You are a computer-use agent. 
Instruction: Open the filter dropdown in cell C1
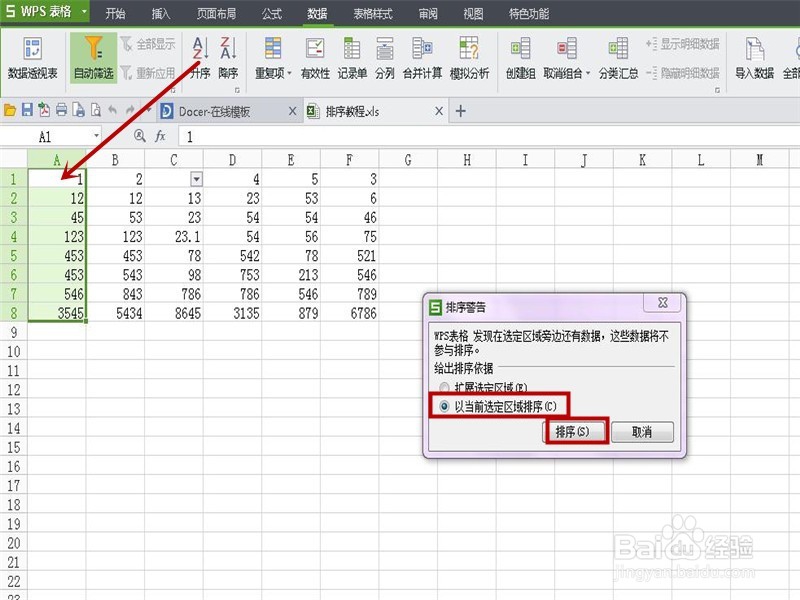(x=196, y=179)
